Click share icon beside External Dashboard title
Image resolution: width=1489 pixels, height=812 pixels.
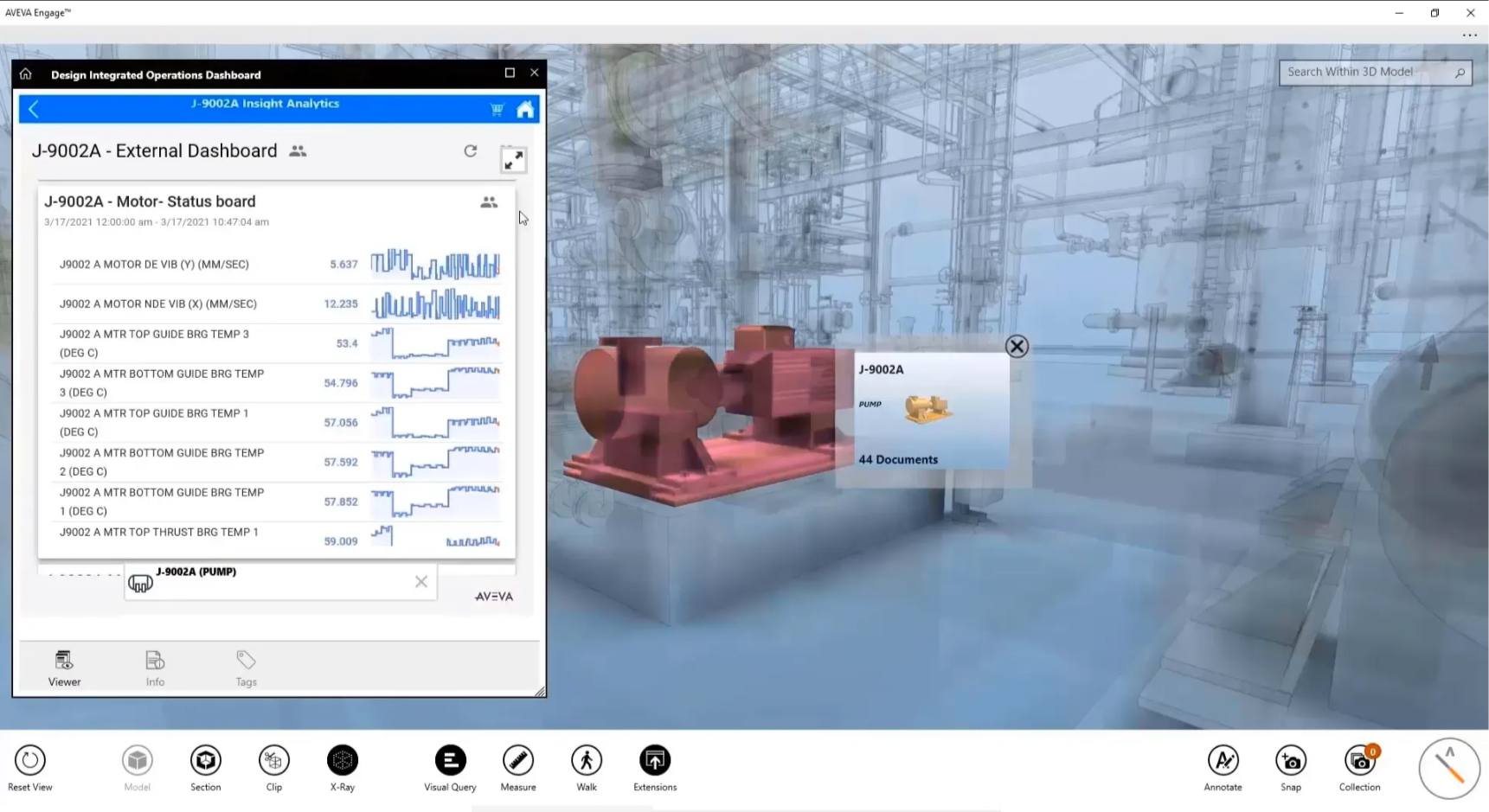(x=298, y=150)
